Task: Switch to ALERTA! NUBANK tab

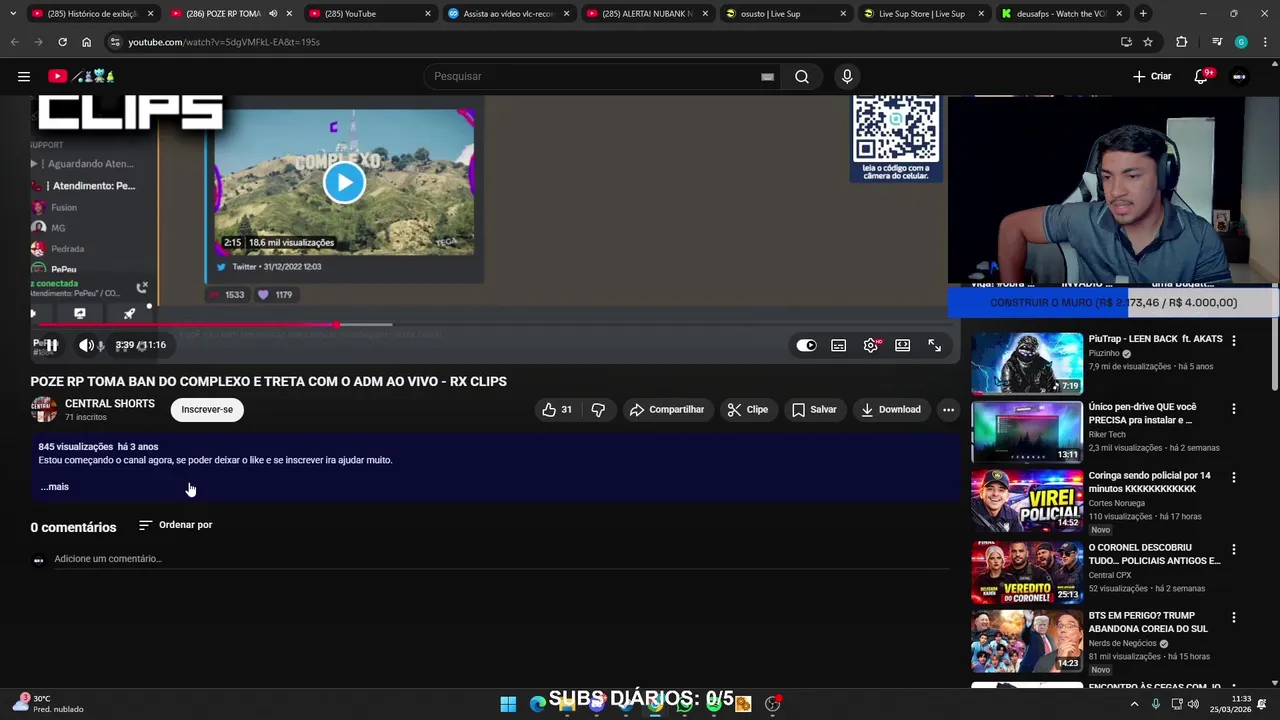Action: coord(647,14)
